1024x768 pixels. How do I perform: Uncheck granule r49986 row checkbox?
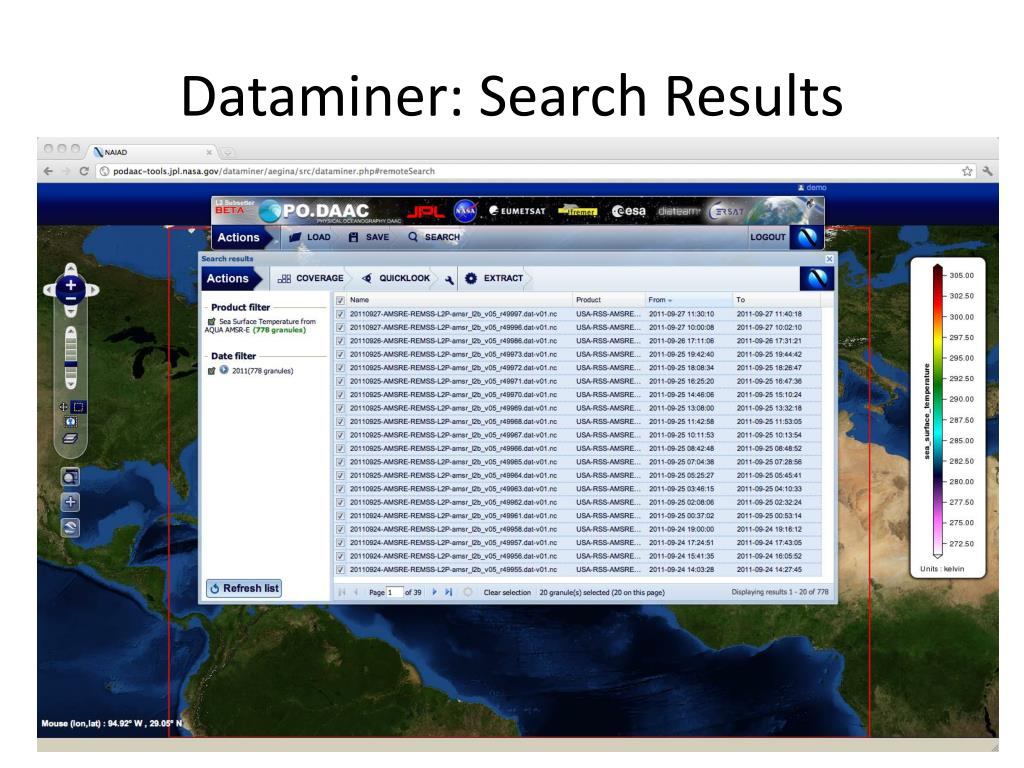coord(340,341)
